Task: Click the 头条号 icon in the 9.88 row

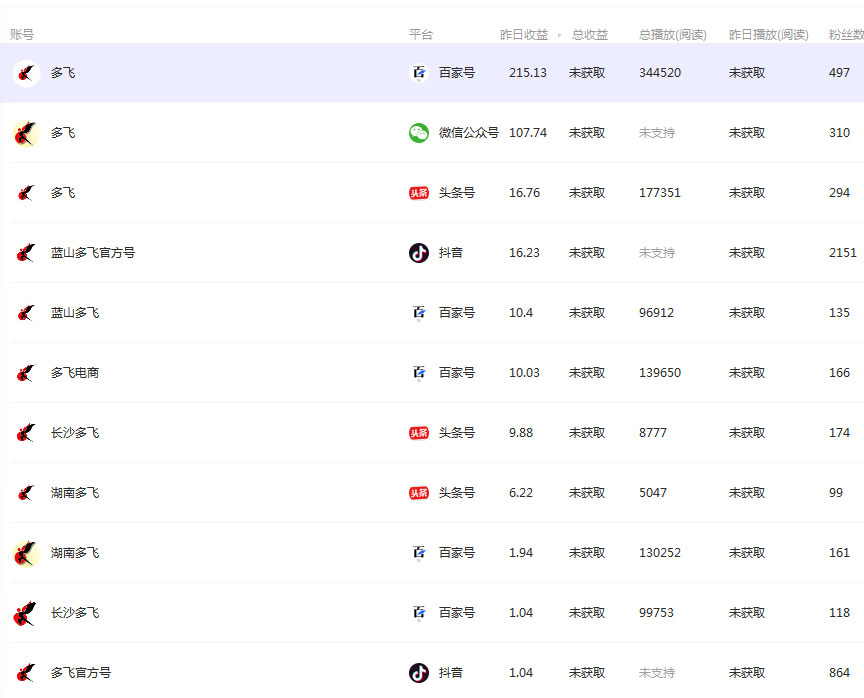Action: coord(419,433)
